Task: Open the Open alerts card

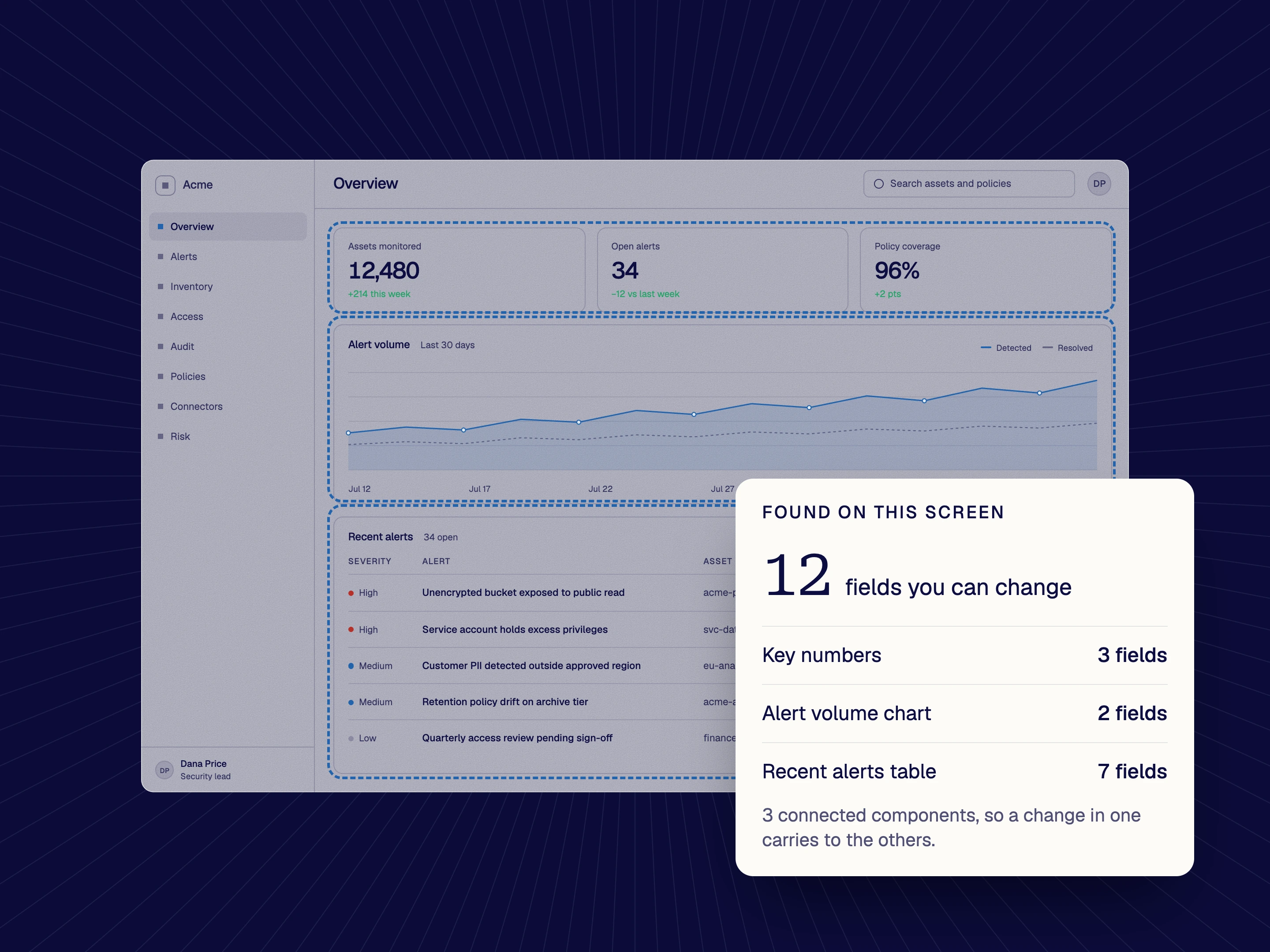Action: coord(722,270)
